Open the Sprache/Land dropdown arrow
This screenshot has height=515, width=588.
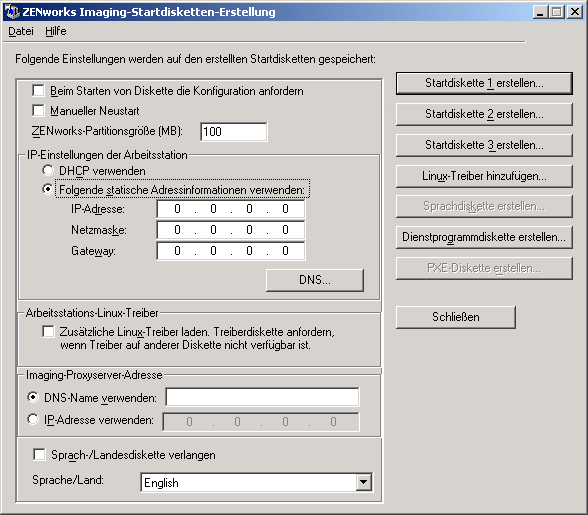(363, 482)
